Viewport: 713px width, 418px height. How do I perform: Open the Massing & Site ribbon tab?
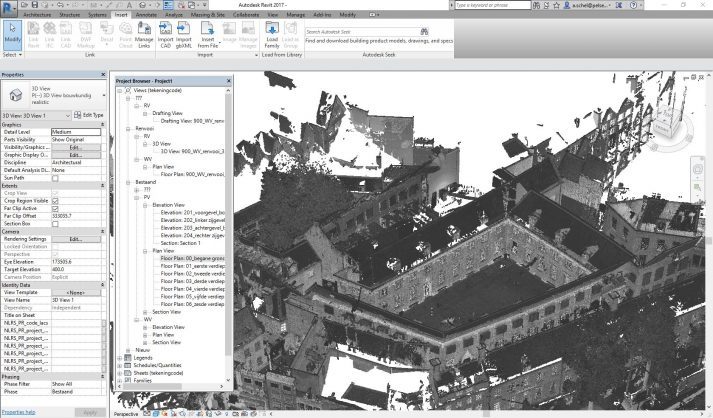point(207,15)
